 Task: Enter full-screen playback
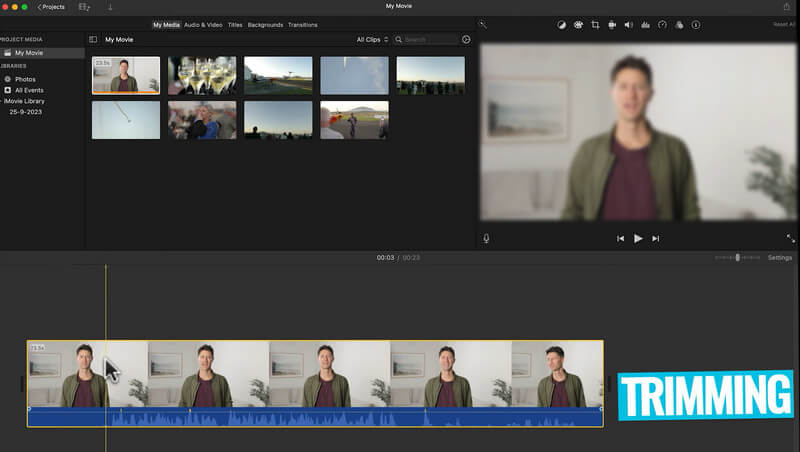tap(790, 238)
